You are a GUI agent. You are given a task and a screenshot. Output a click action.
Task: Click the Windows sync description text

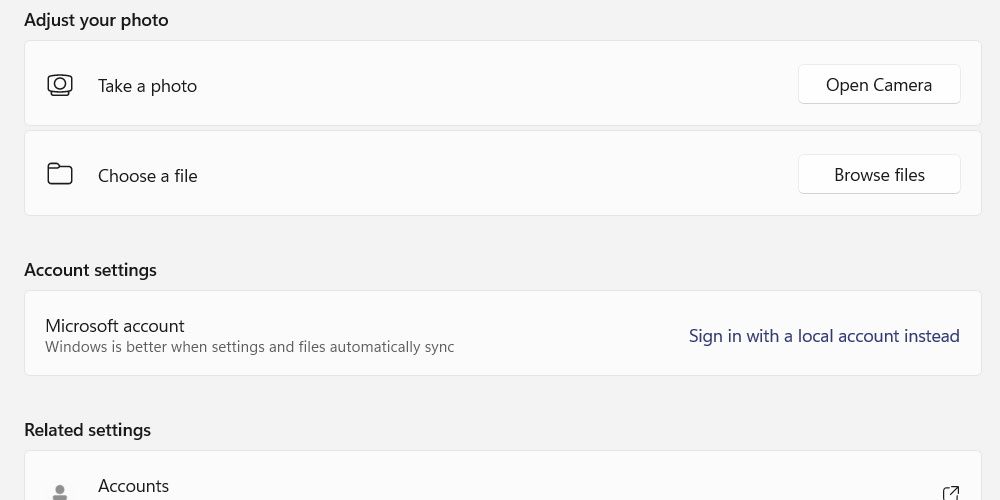(249, 347)
